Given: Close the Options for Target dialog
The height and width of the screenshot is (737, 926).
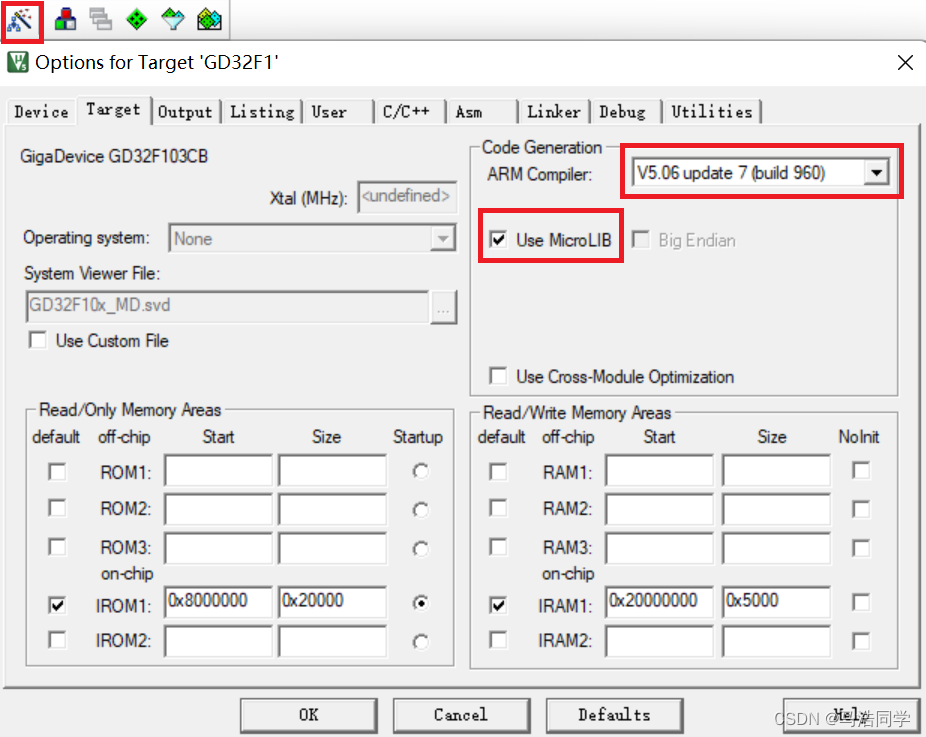Looking at the screenshot, I should point(905,62).
